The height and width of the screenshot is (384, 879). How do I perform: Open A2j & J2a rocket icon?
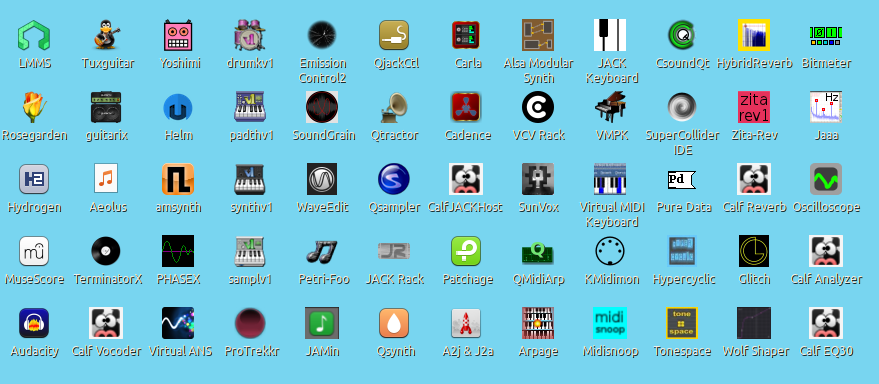(466, 323)
